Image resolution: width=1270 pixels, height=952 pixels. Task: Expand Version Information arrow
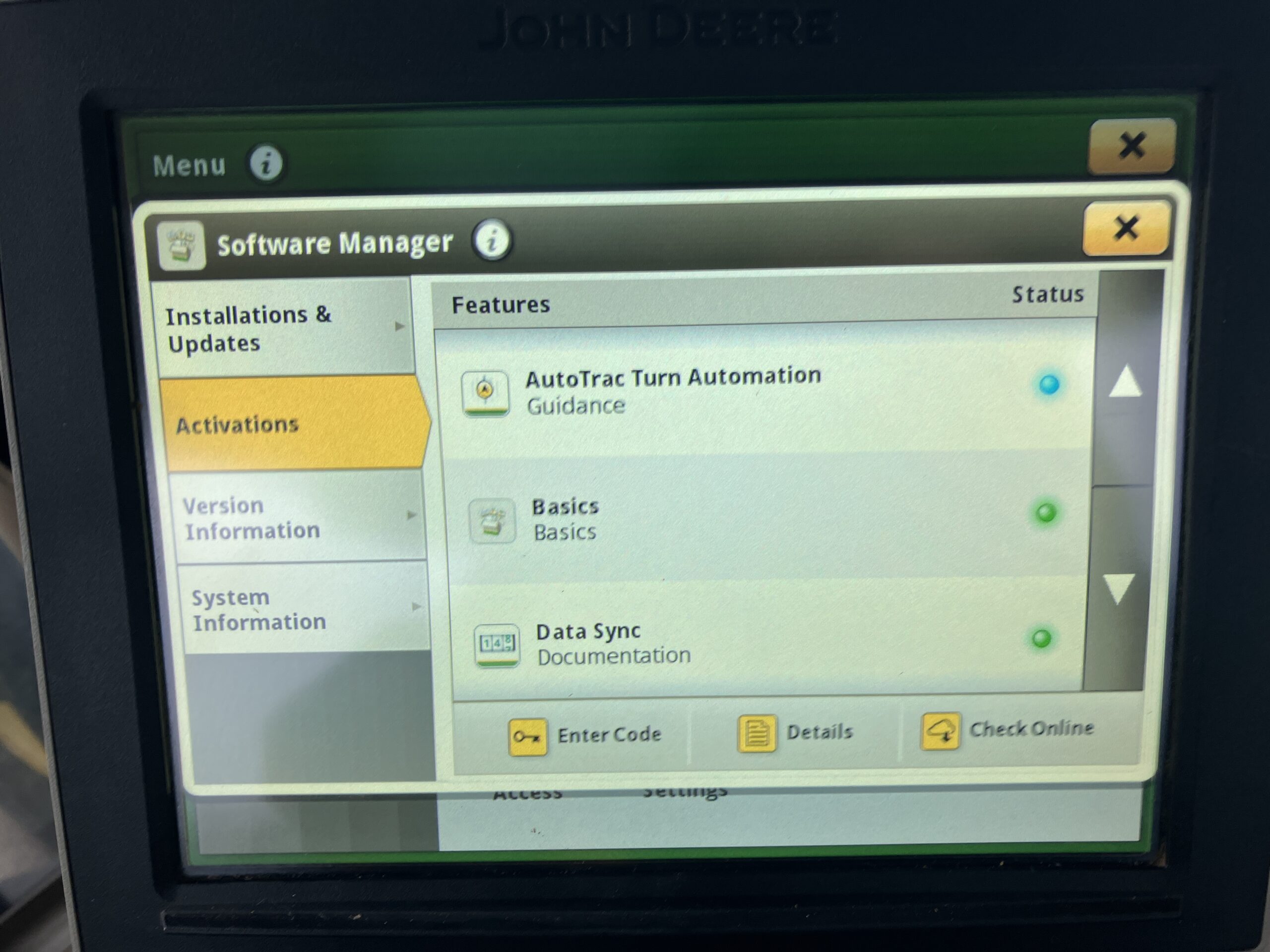point(411,515)
